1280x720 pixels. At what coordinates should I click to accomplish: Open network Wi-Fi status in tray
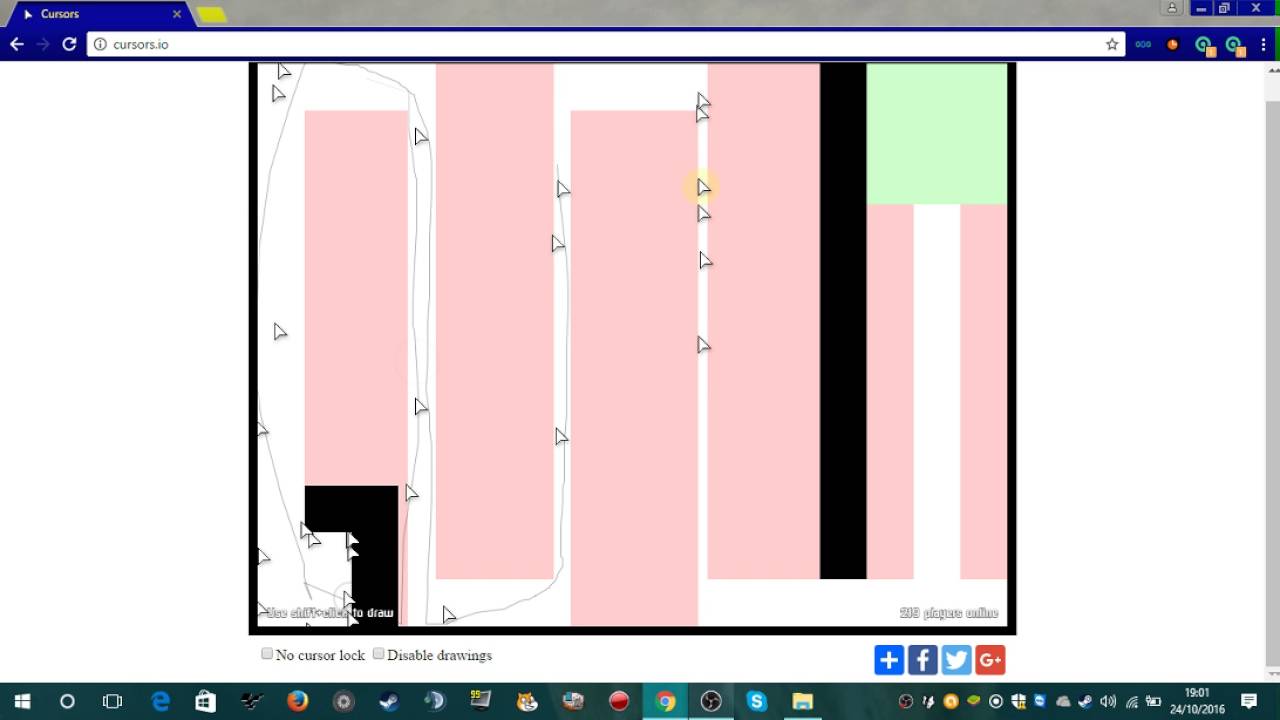click(x=1131, y=701)
